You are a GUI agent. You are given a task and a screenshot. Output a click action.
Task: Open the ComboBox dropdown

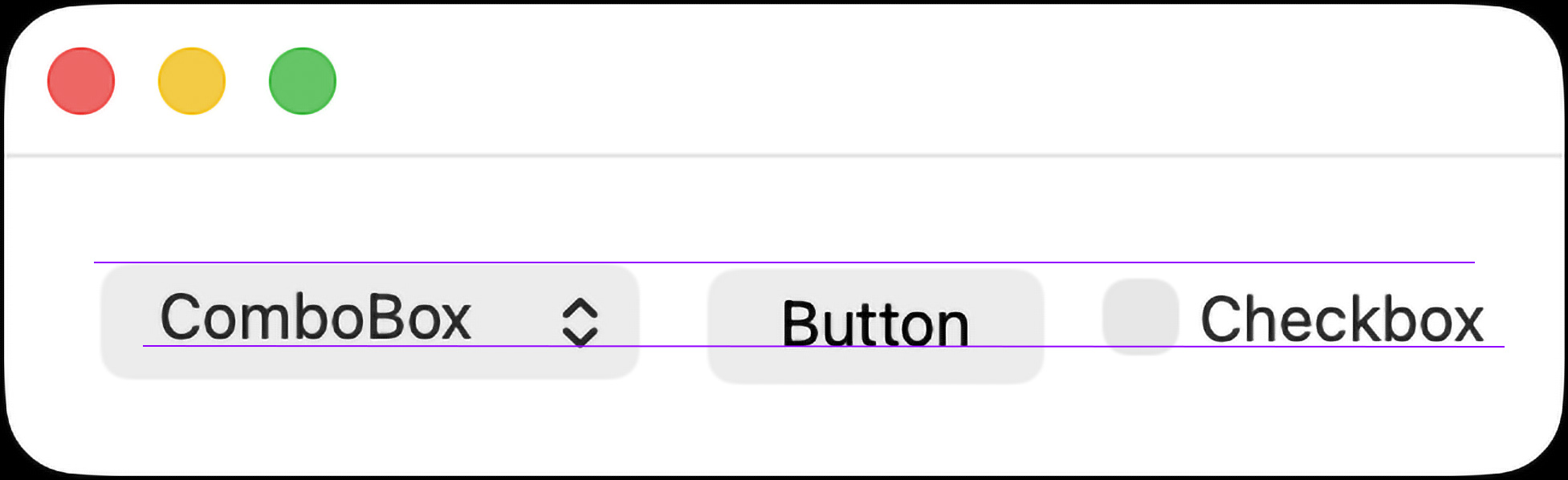(x=369, y=321)
